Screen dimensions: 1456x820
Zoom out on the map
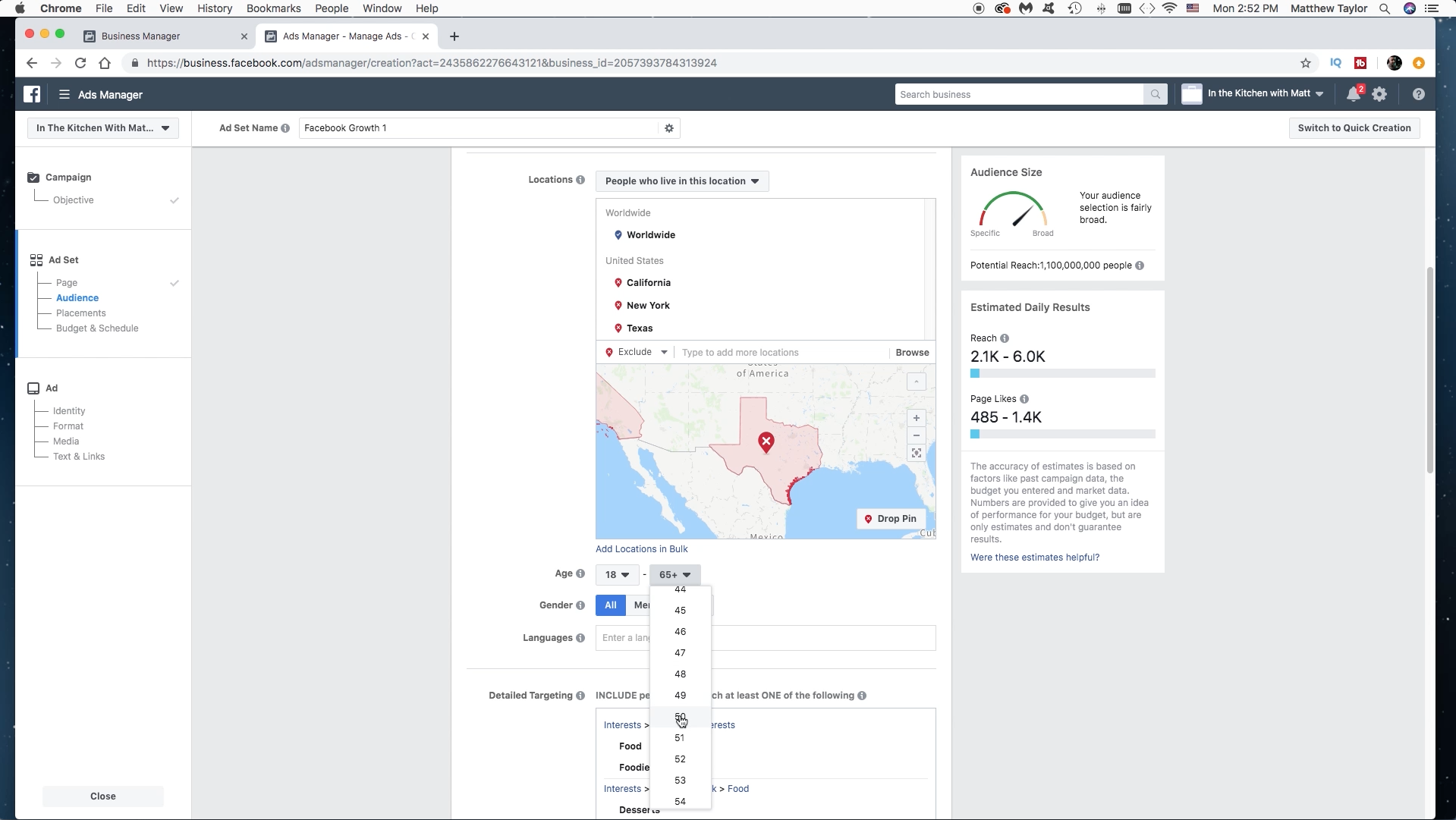917,435
